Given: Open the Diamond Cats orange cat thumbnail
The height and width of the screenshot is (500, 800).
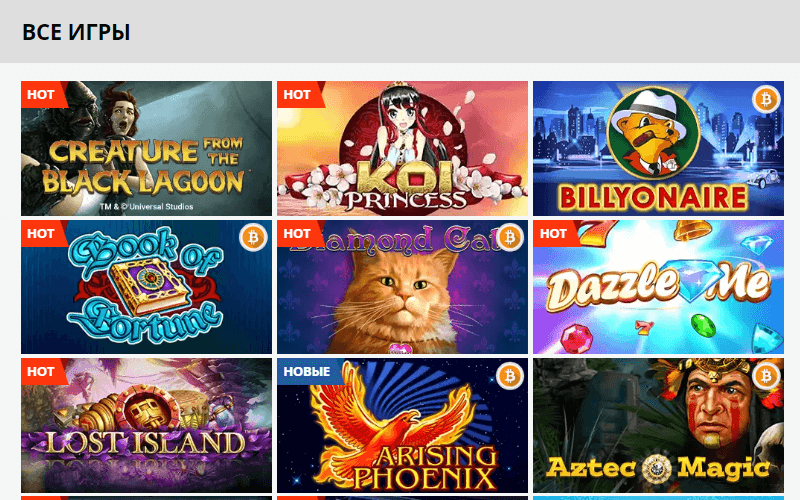Looking at the screenshot, I should [x=403, y=287].
